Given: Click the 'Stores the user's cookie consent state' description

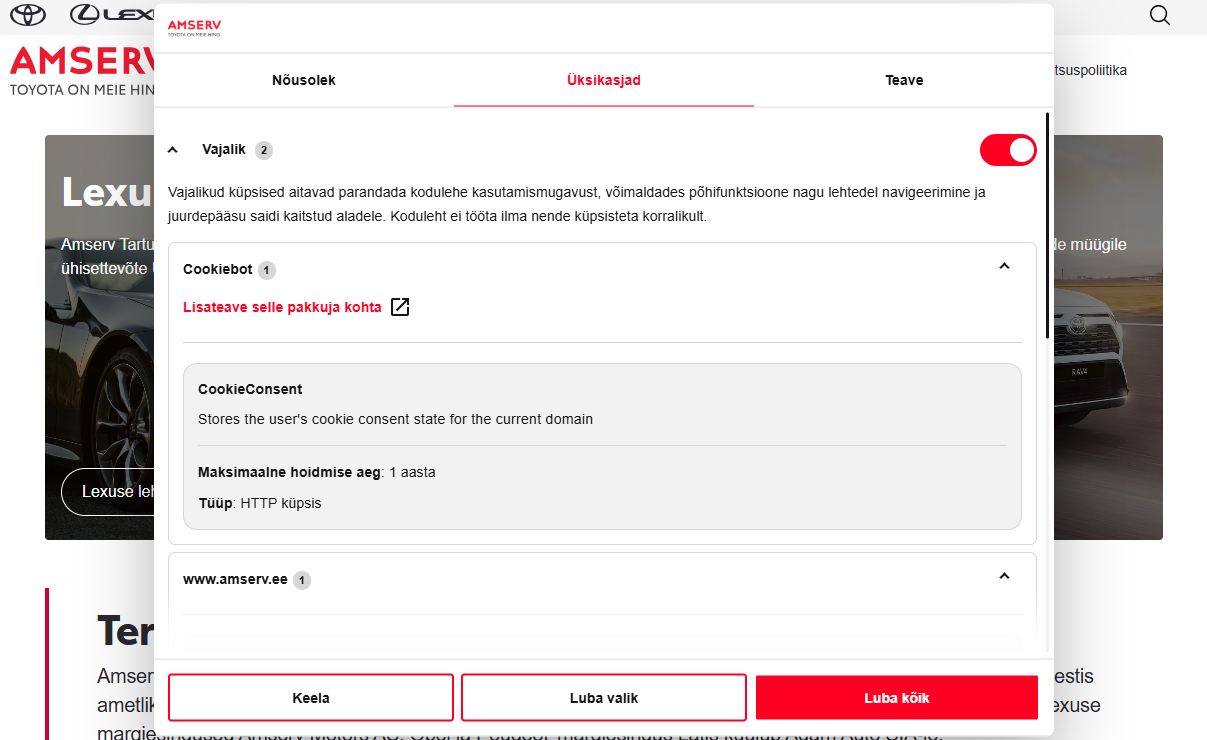Looking at the screenshot, I should pyautogui.click(x=395, y=419).
